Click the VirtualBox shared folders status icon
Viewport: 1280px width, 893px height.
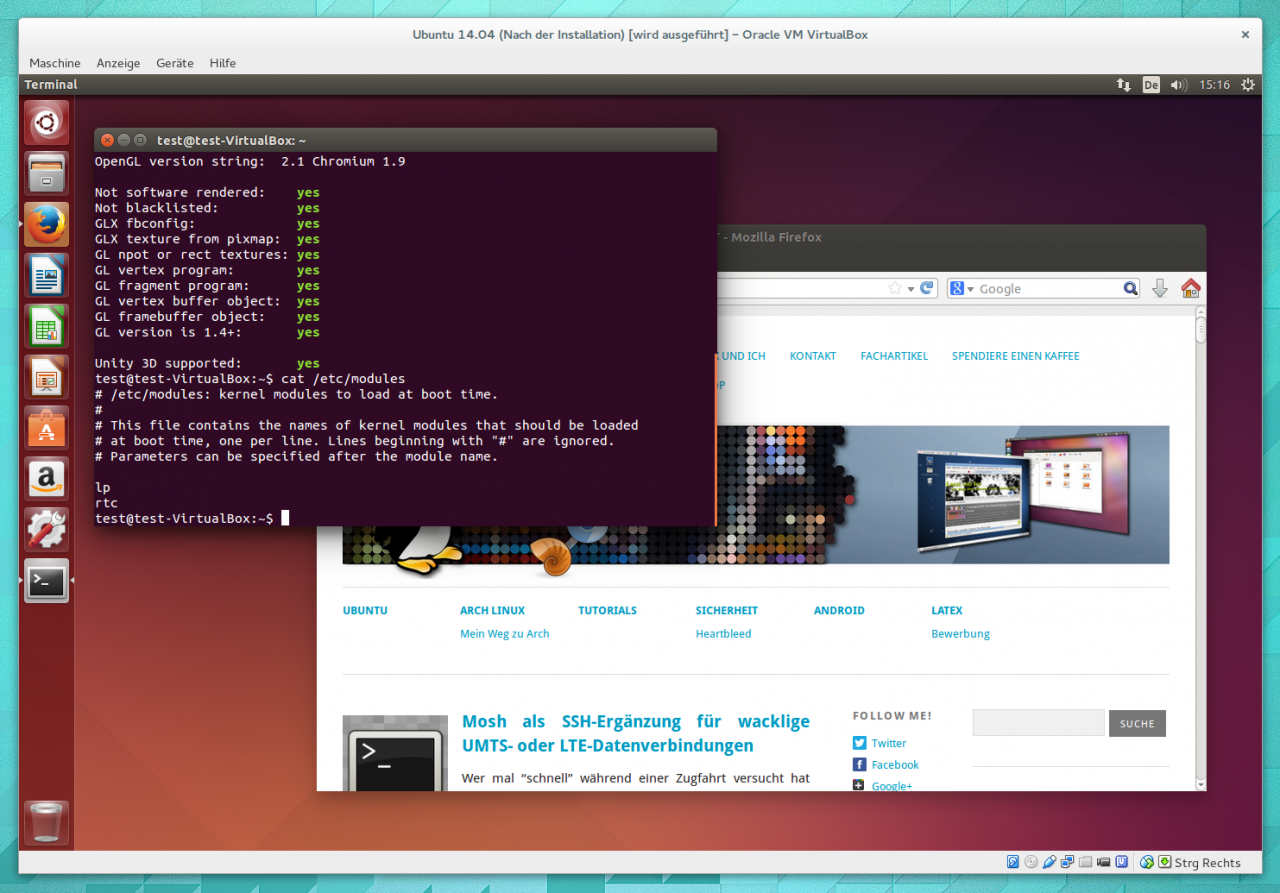(x=1085, y=862)
